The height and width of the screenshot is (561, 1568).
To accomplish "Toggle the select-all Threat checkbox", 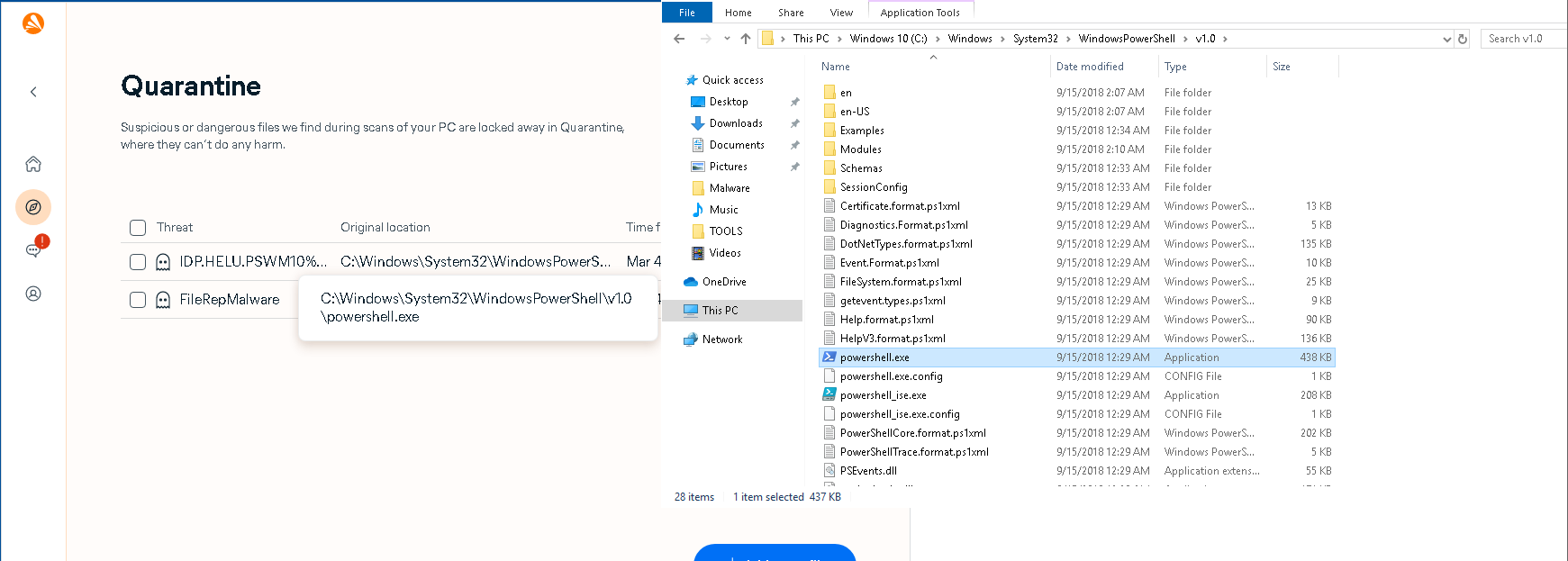I will click(138, 228).
